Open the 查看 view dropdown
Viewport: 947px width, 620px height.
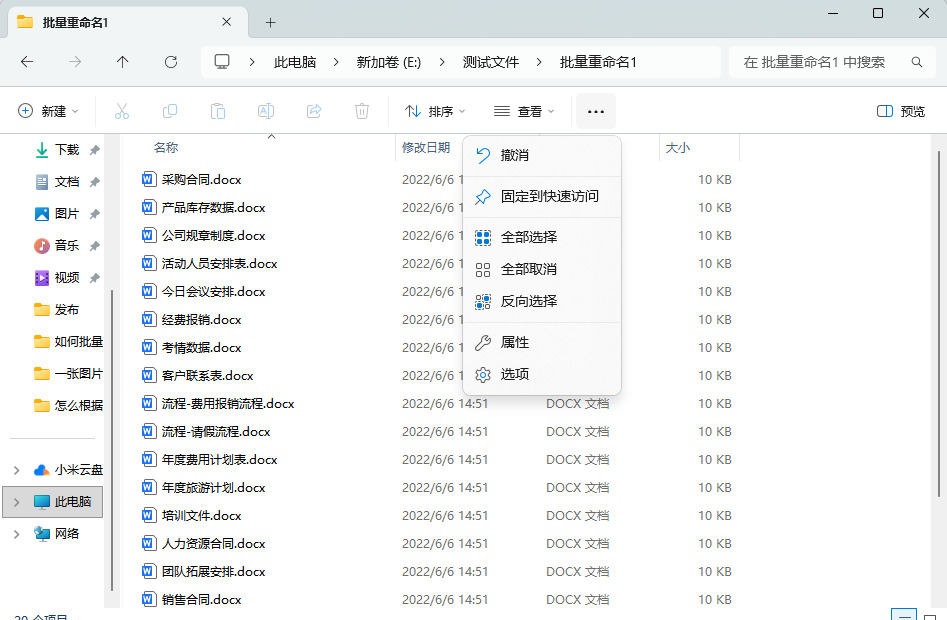(524, 111)
